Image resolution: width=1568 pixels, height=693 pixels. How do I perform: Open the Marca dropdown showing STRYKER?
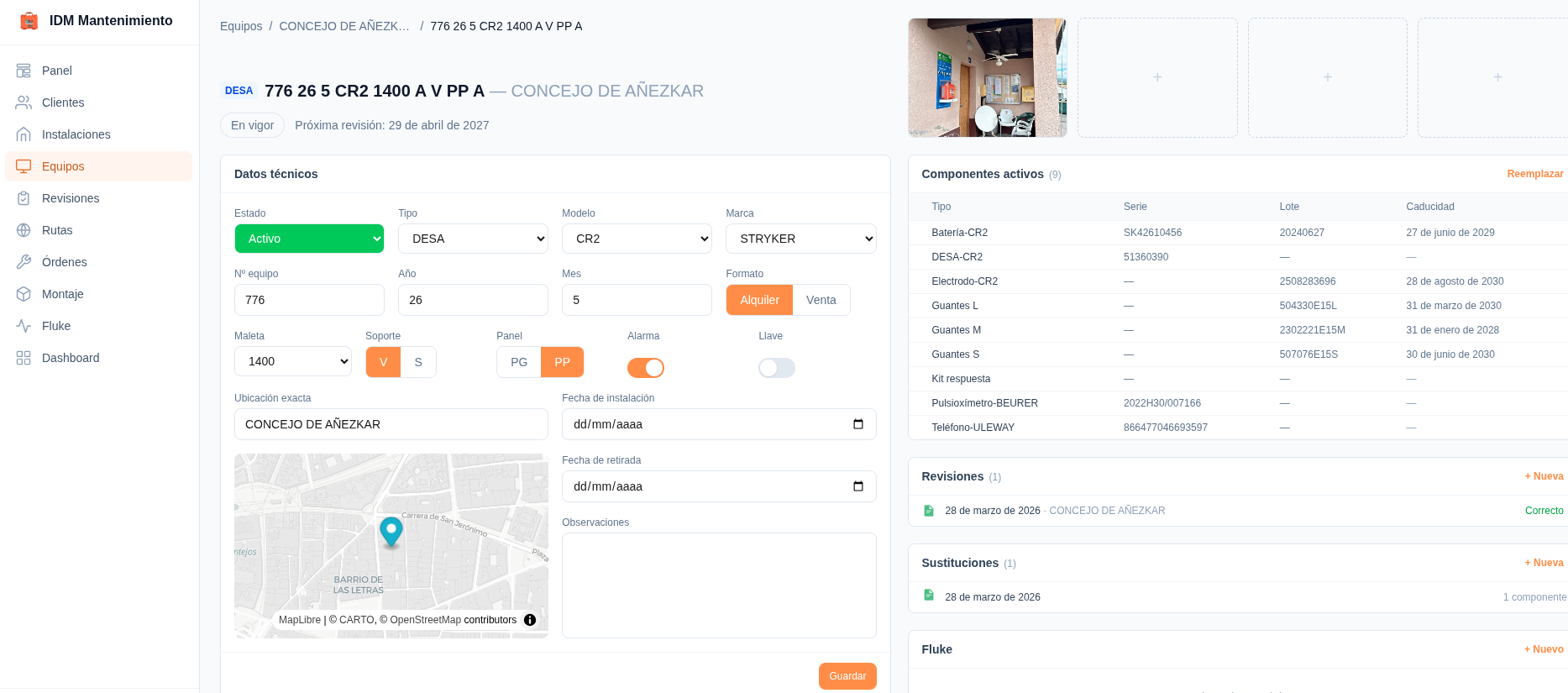tap(800, 239)
